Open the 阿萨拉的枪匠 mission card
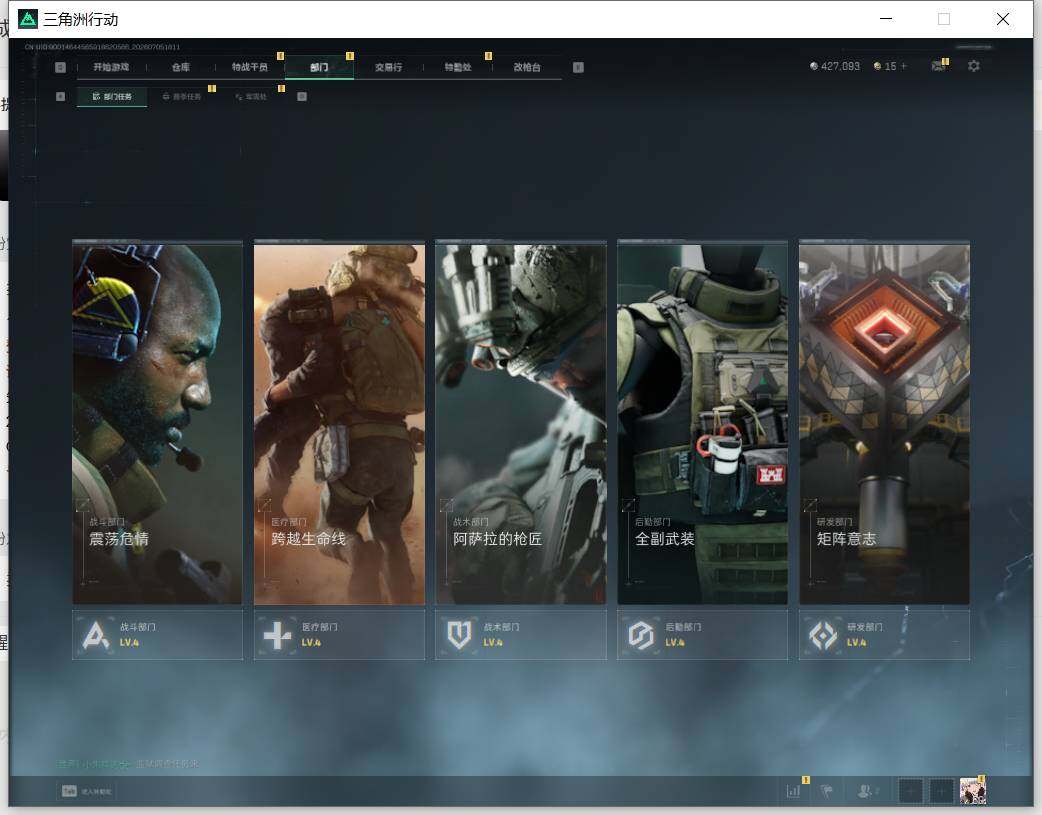 pyautogui.click(x=521, y=423)
